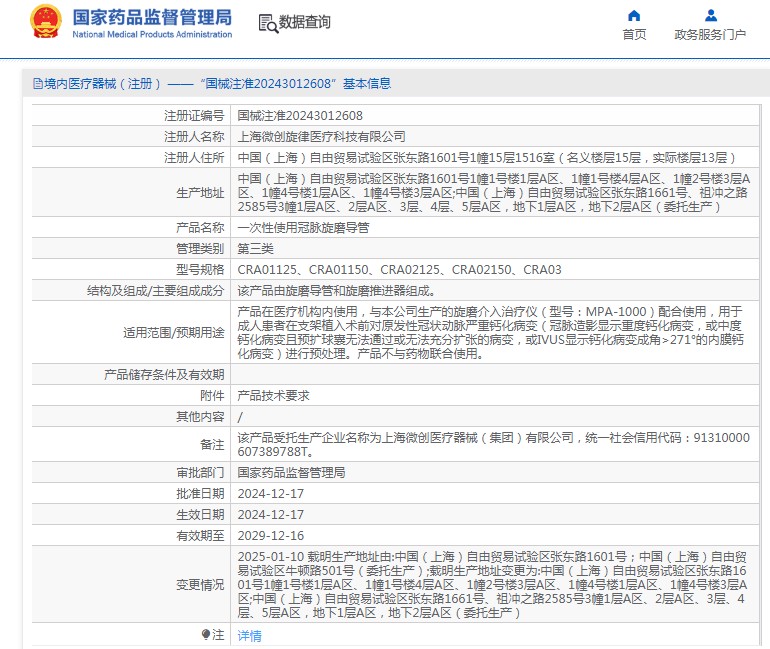770x649 pixels.
Task: Open the 详情 details link
Action: (249, 636)
